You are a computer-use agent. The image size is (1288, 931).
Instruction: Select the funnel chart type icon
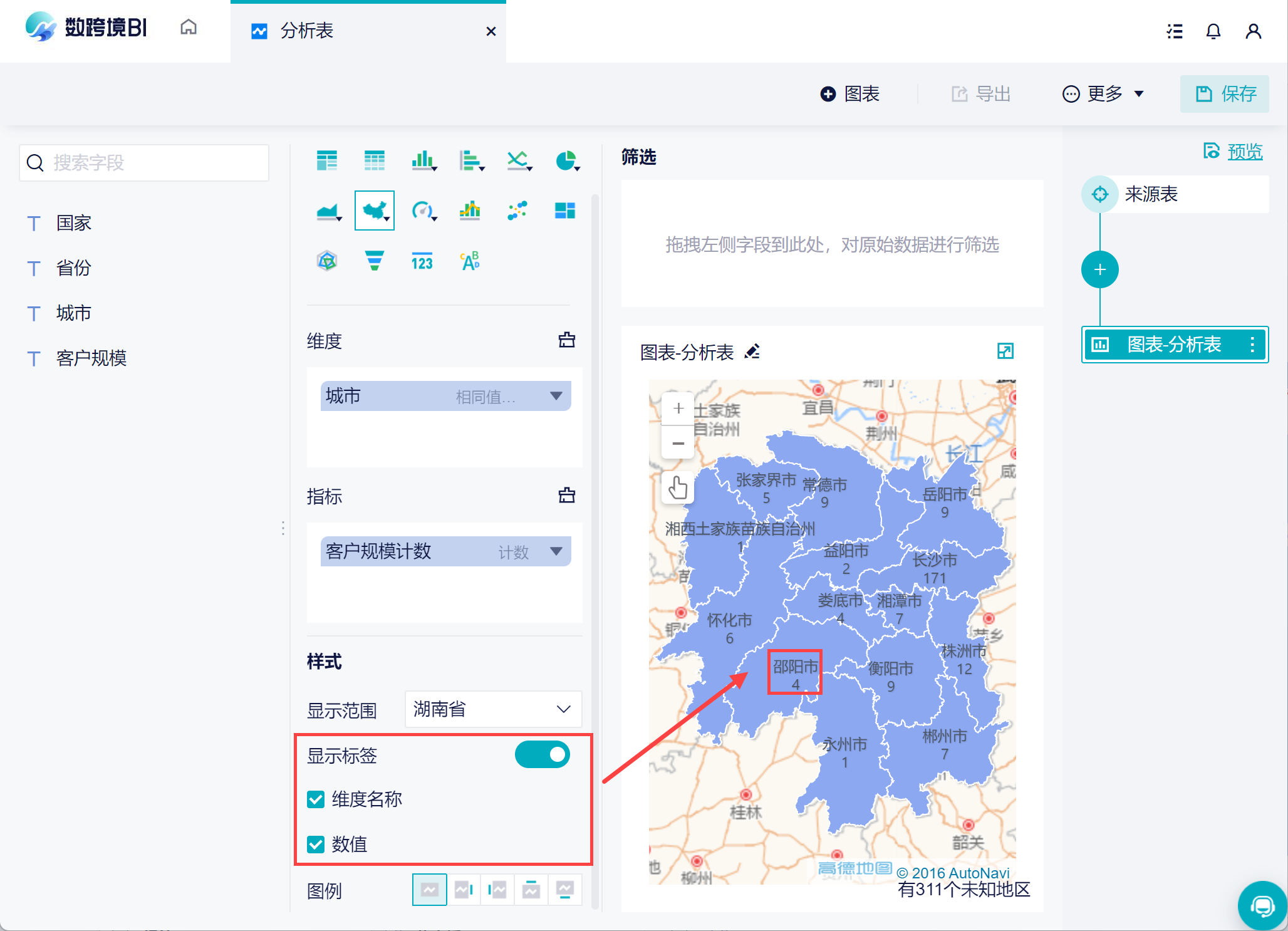[x=375, y=261]
